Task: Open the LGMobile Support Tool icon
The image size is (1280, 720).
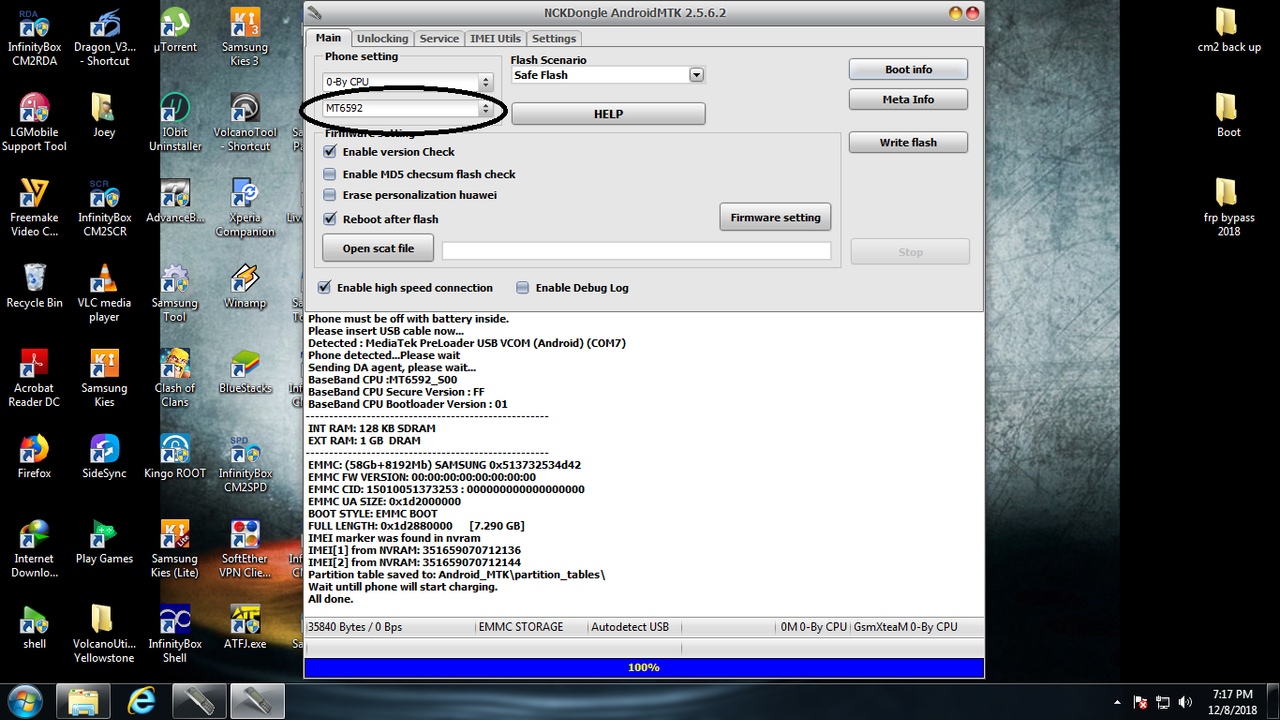Action: (34, 122)
